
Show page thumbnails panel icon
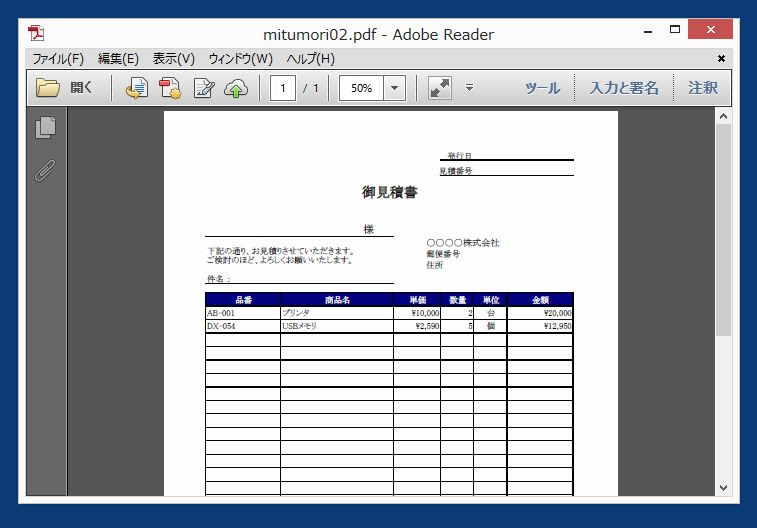(46, 128)
